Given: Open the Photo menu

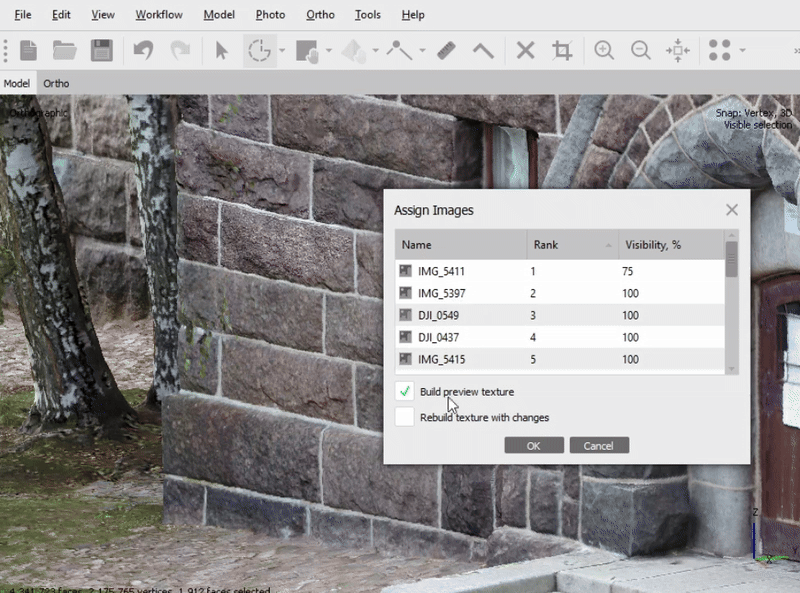Looking at the screenshot, I should click(x=270, y=15).
